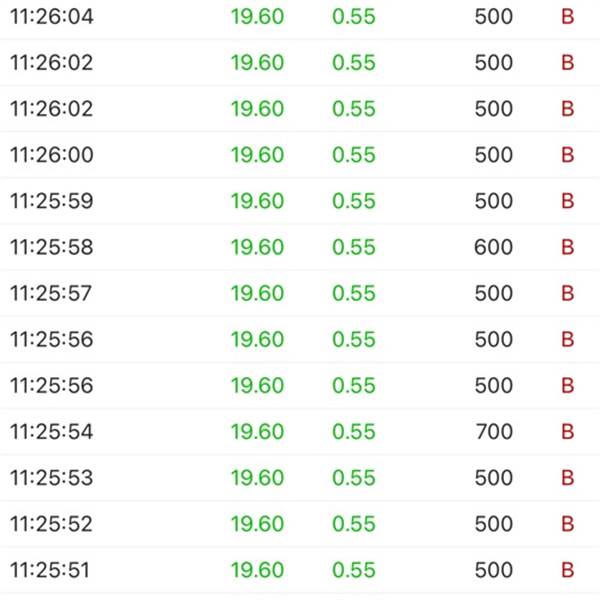Click the 19.60 price at 11:25:54
Screen dimensions: 600x600
(258, 432)
